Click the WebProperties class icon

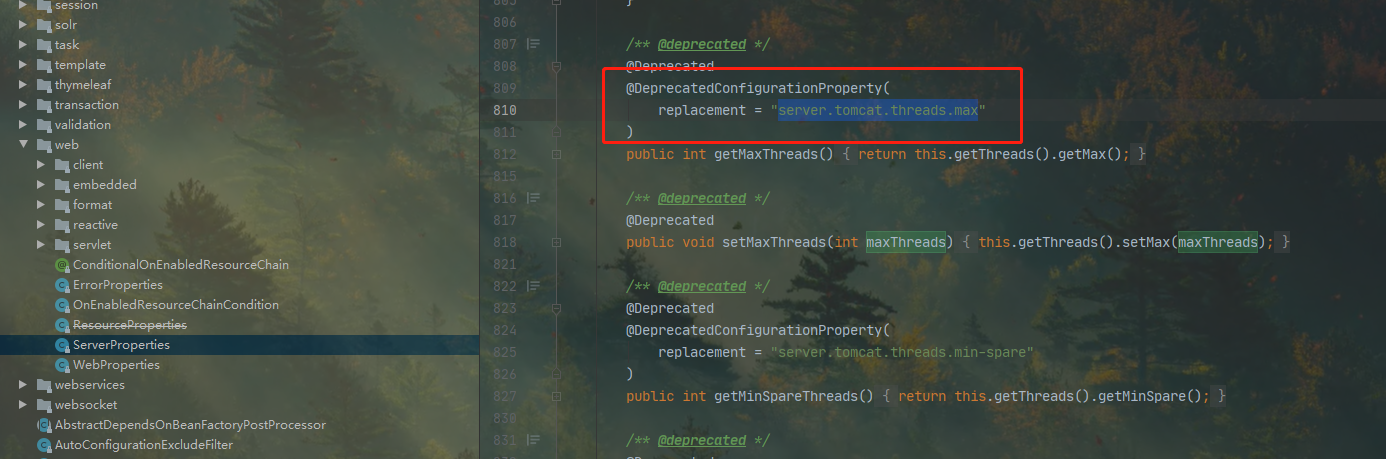(63, 365)
